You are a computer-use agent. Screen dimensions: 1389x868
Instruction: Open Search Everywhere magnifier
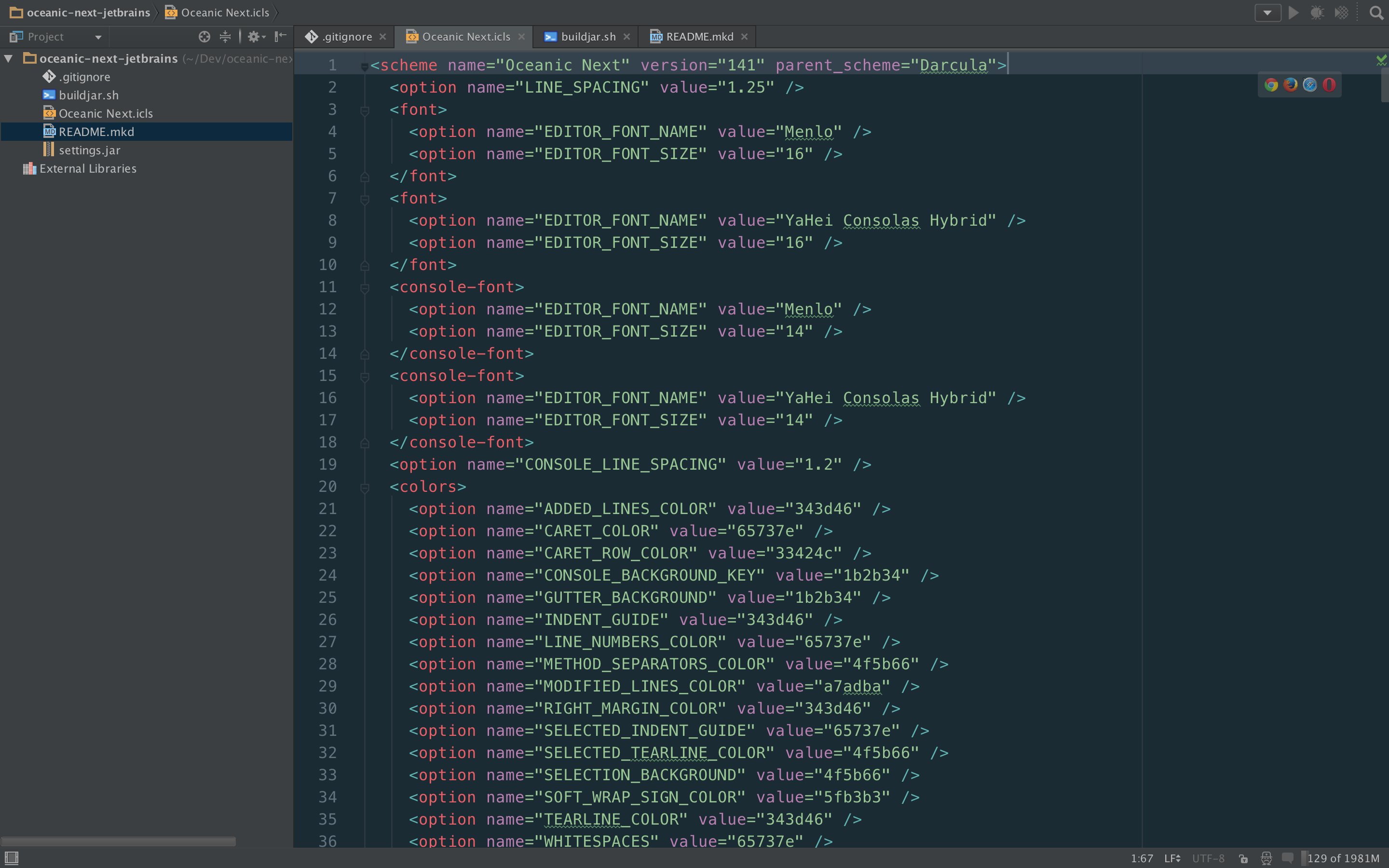pos(1376,13)
